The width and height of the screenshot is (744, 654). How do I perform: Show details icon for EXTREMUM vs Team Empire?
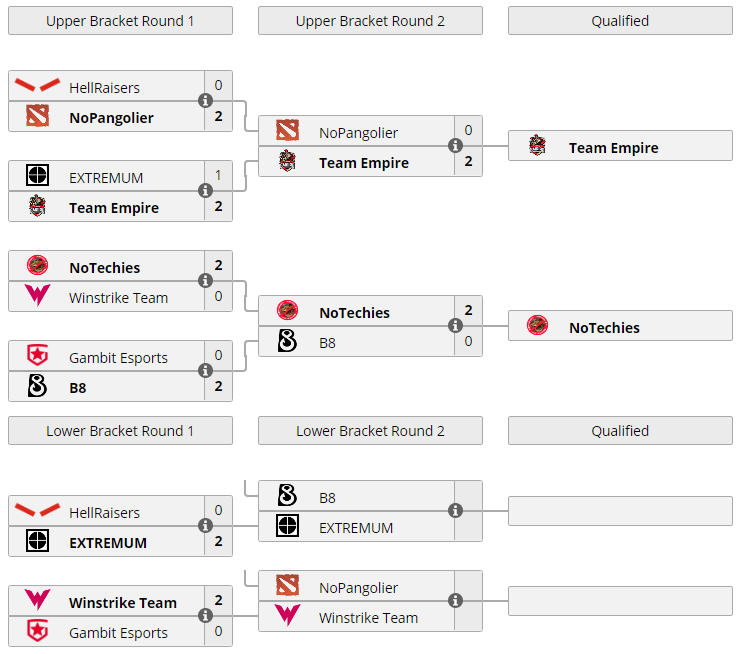205,191
